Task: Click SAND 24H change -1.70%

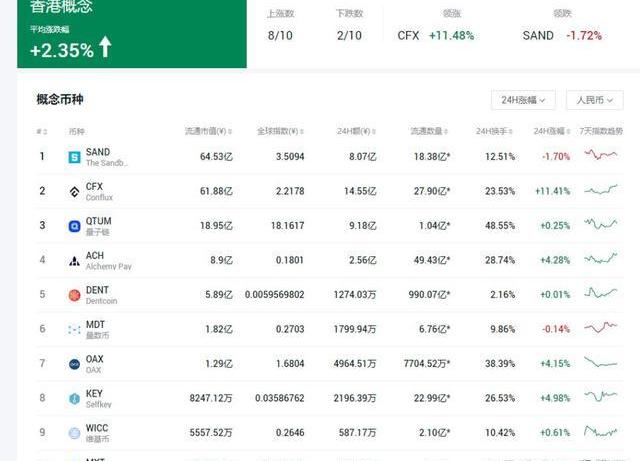Action: (x=556, y=157)
